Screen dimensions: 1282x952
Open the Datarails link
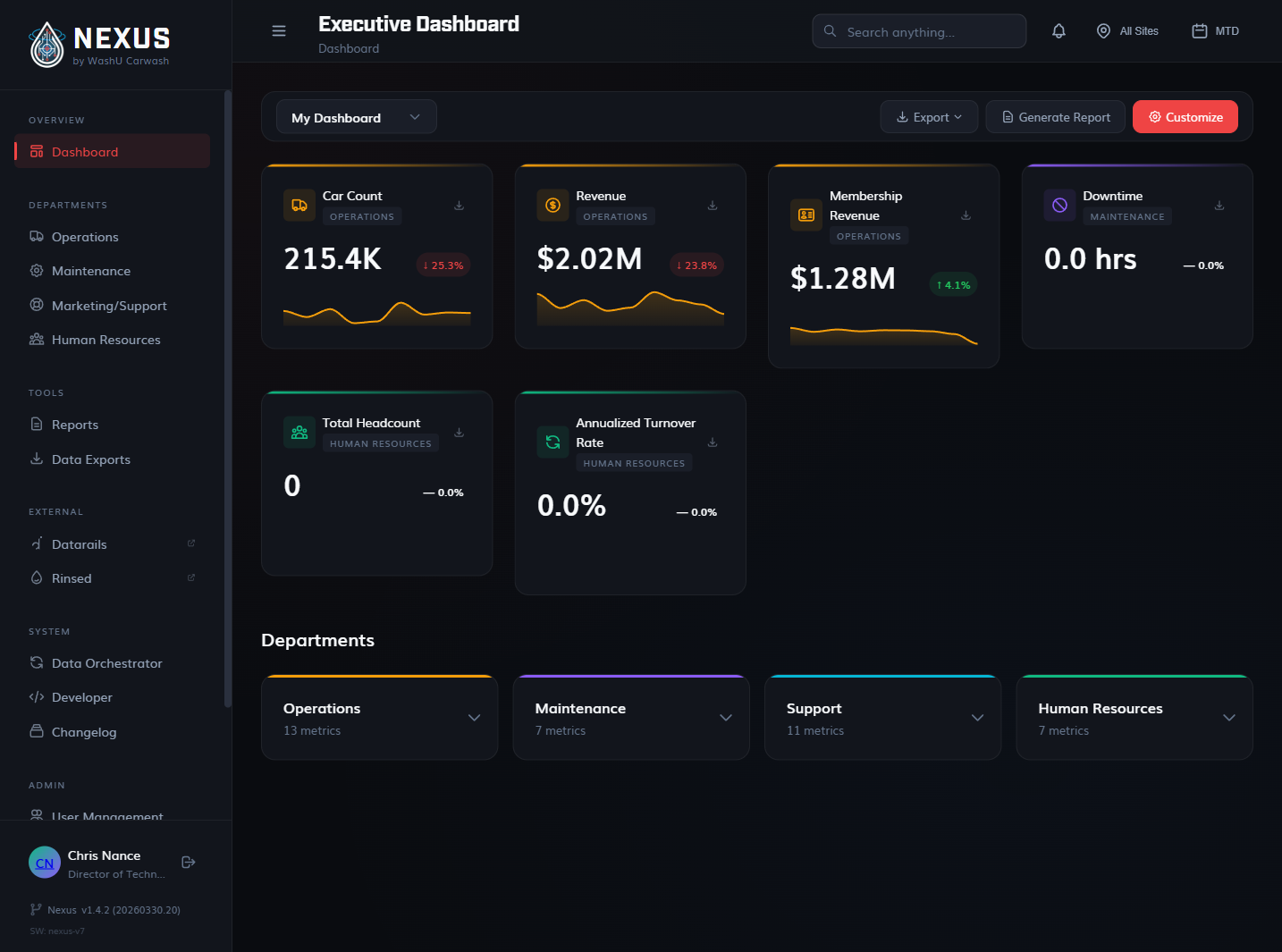pyautogui.click(x=113, y=543)
